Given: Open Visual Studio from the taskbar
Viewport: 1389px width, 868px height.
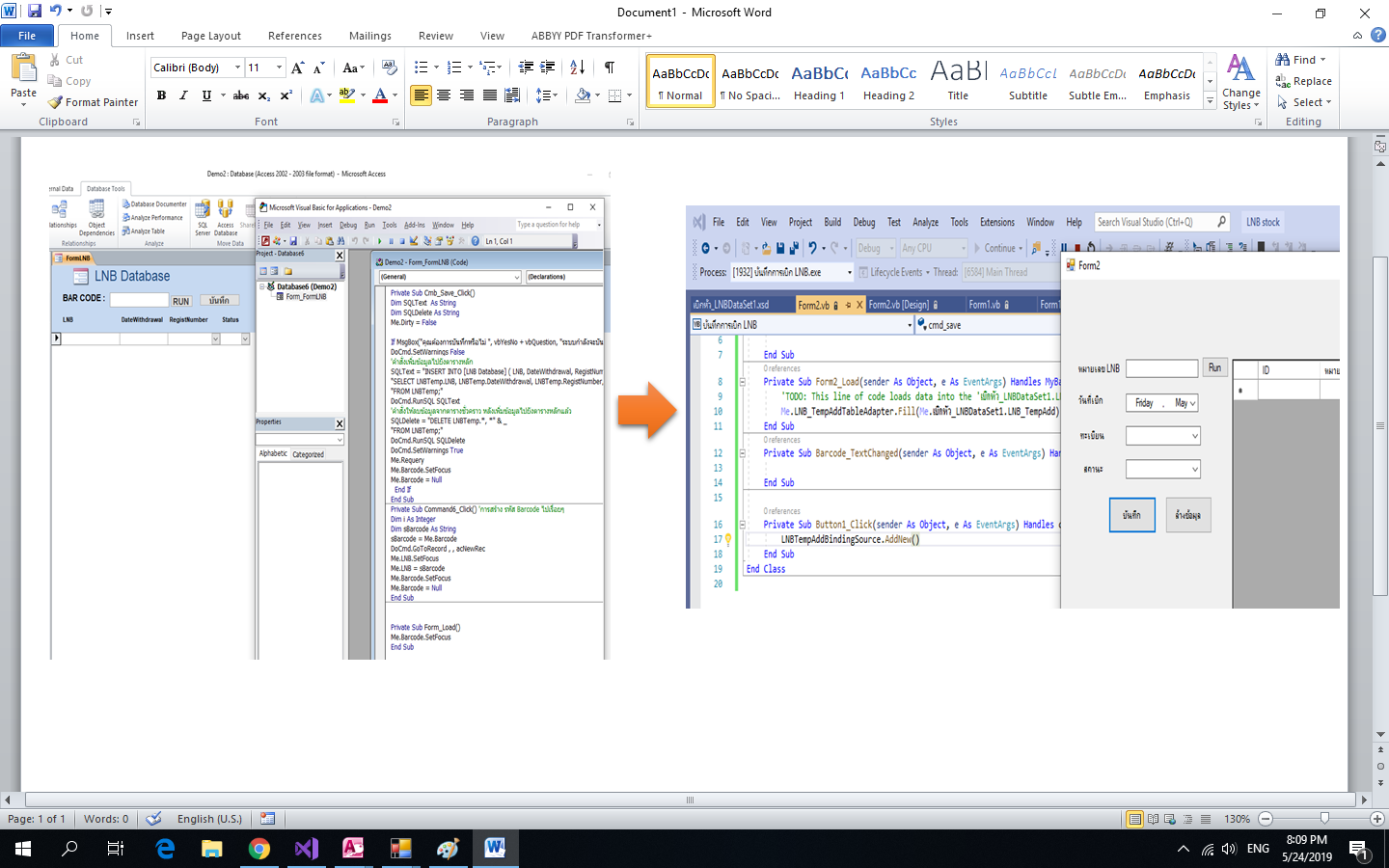Looking at the screenshot, I should (306, 849).
